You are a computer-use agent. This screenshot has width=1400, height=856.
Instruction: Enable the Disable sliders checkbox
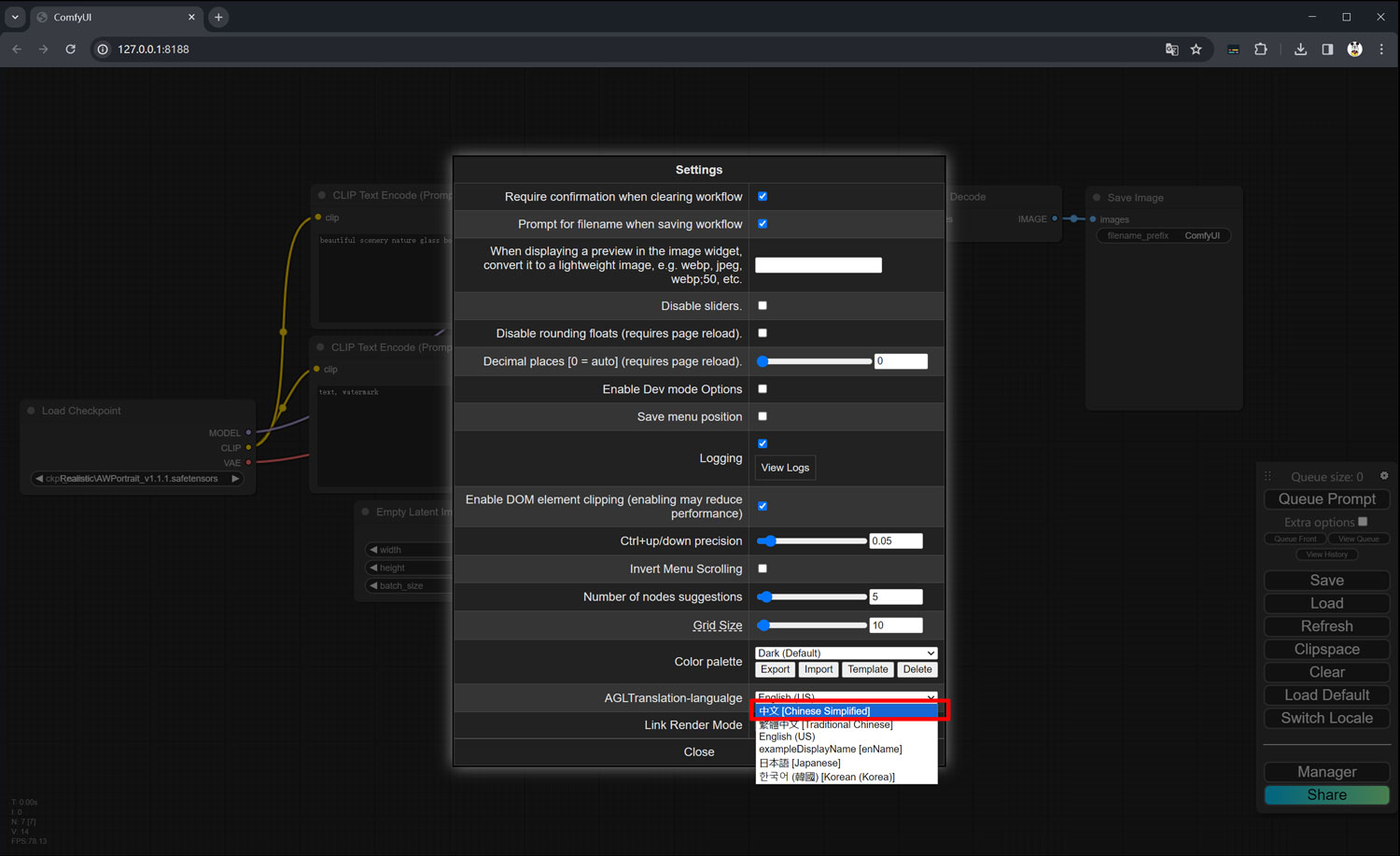pyautogui.click(x=763, y=305)
